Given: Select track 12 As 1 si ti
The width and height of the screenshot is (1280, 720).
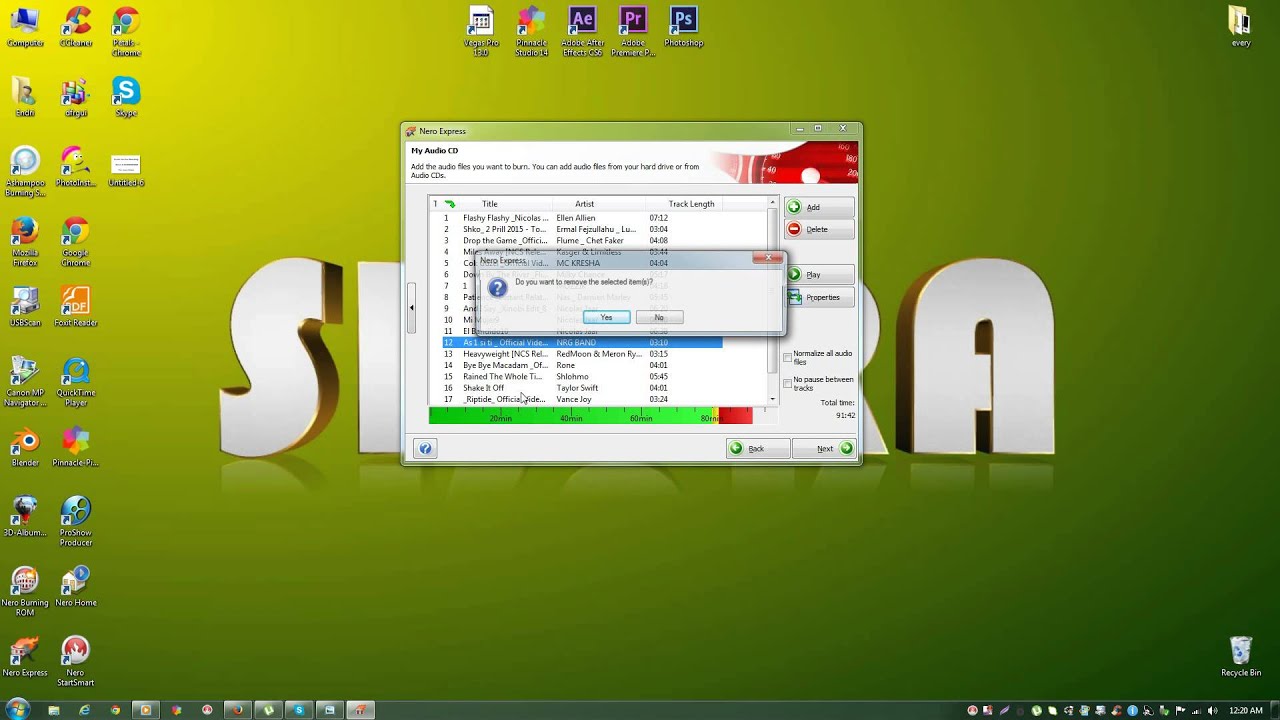Looking at the screenshot, I should (x=582, y=342).
